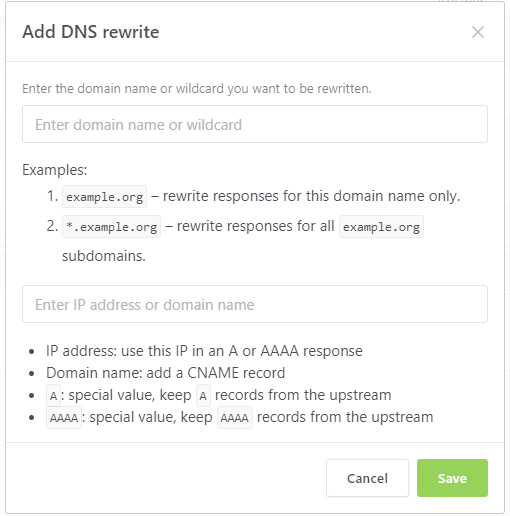Click the *.example.org wildcard code sample
Image resolution: width=510 pixels, height=516 pixels.
coord(111,227)
